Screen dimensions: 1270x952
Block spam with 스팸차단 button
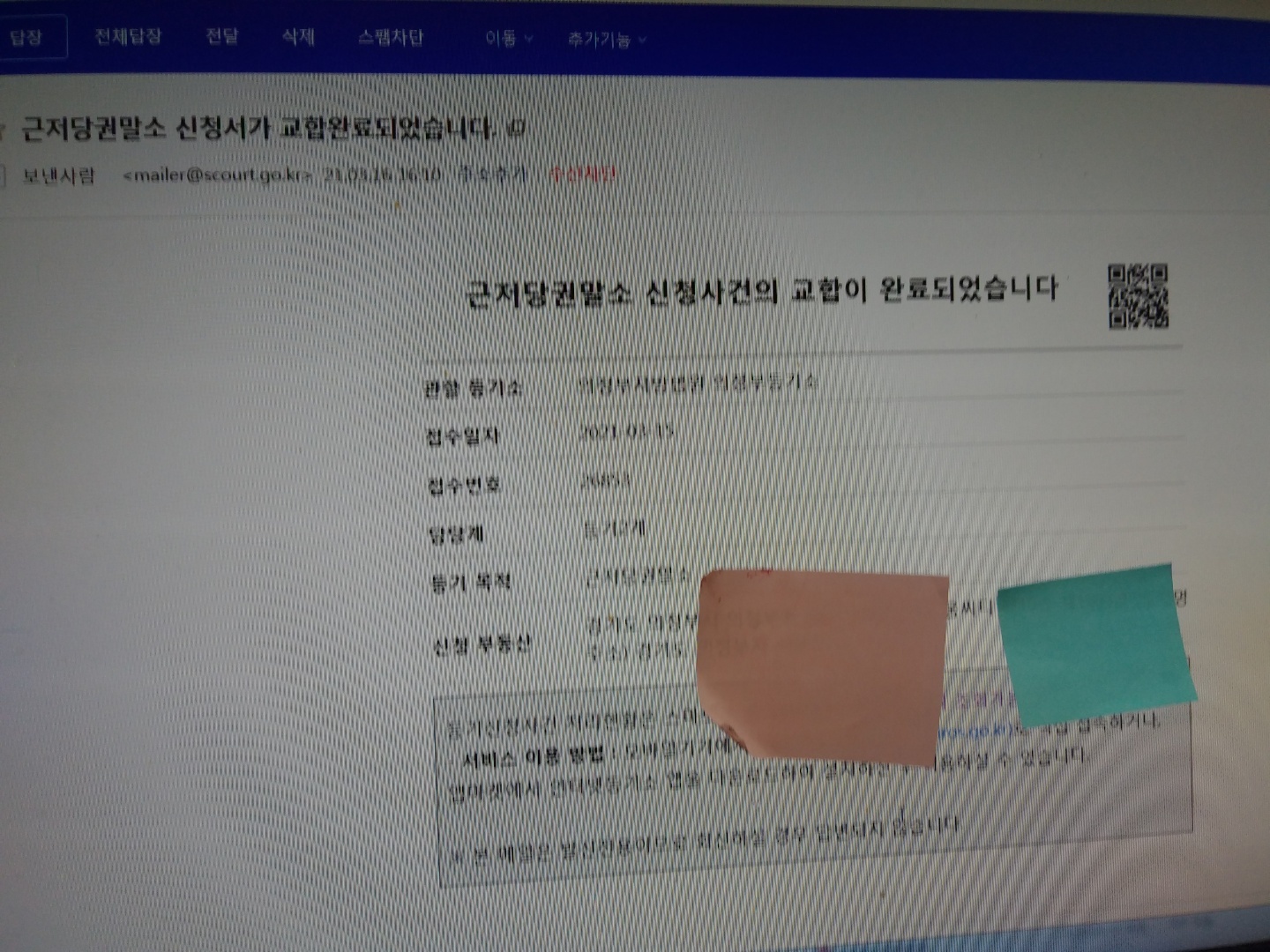pos(391,37)
